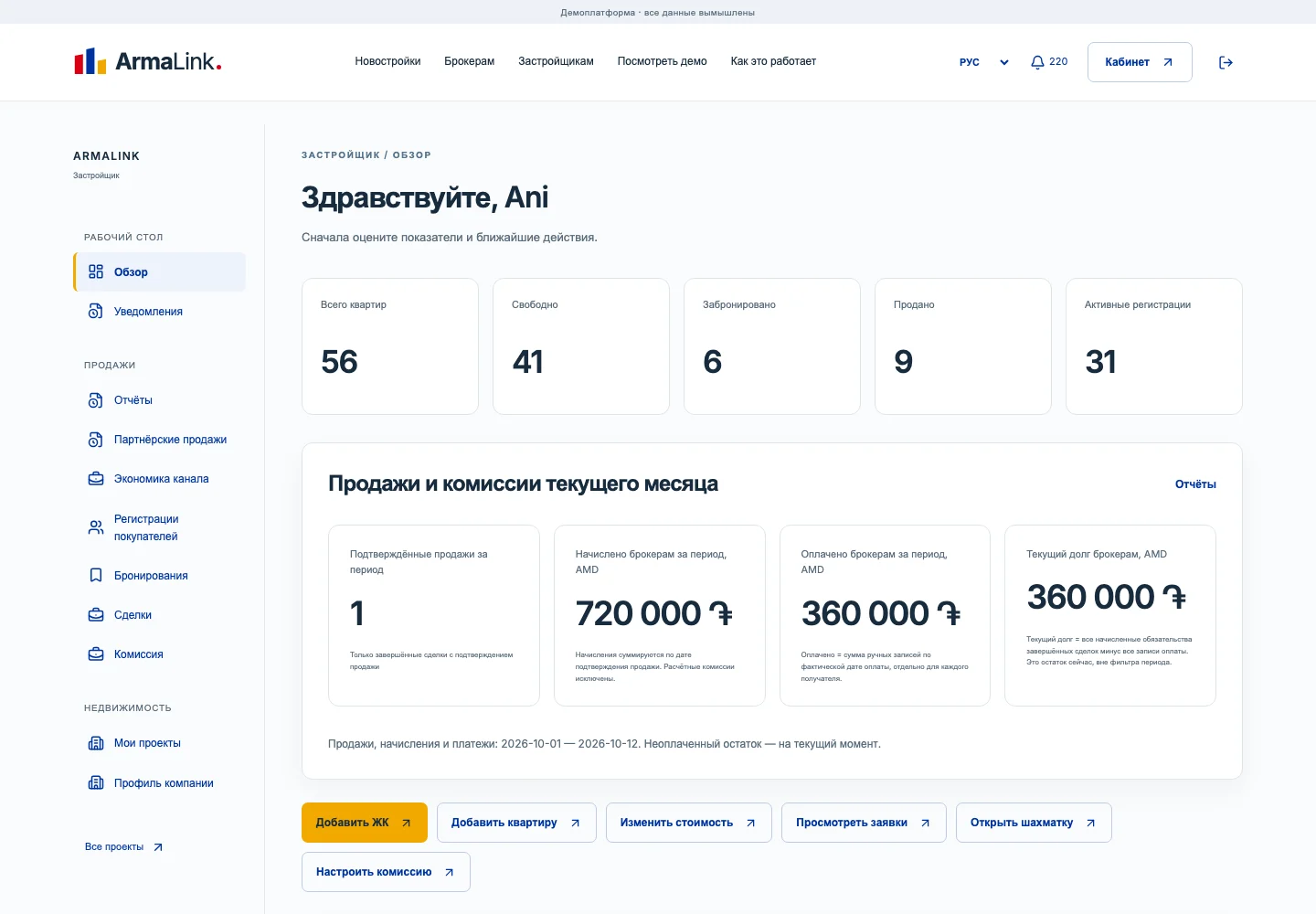Click the Мои проекты building icon
The image size is (1316, 914).
[x=96, y=742]
